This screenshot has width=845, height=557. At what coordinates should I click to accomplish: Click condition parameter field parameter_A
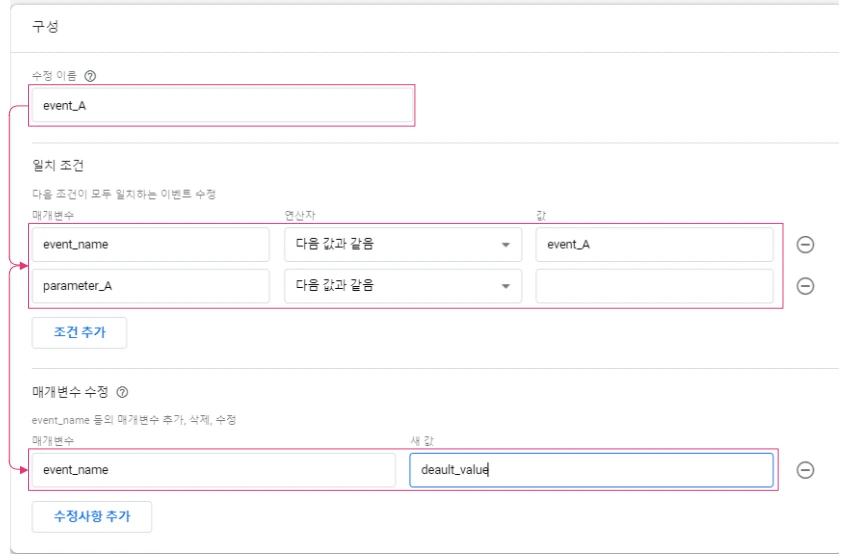tap(150, 286)
